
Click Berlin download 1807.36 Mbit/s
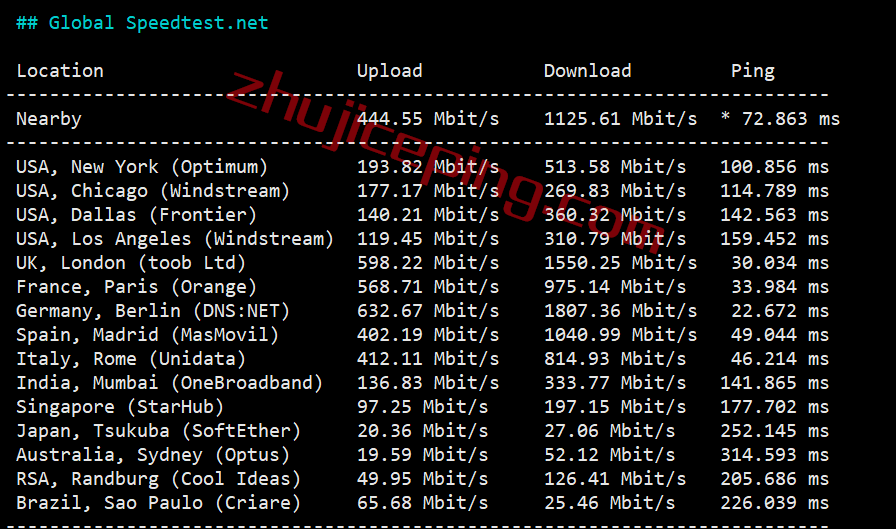pyautogui.click(x=621, y=311)
